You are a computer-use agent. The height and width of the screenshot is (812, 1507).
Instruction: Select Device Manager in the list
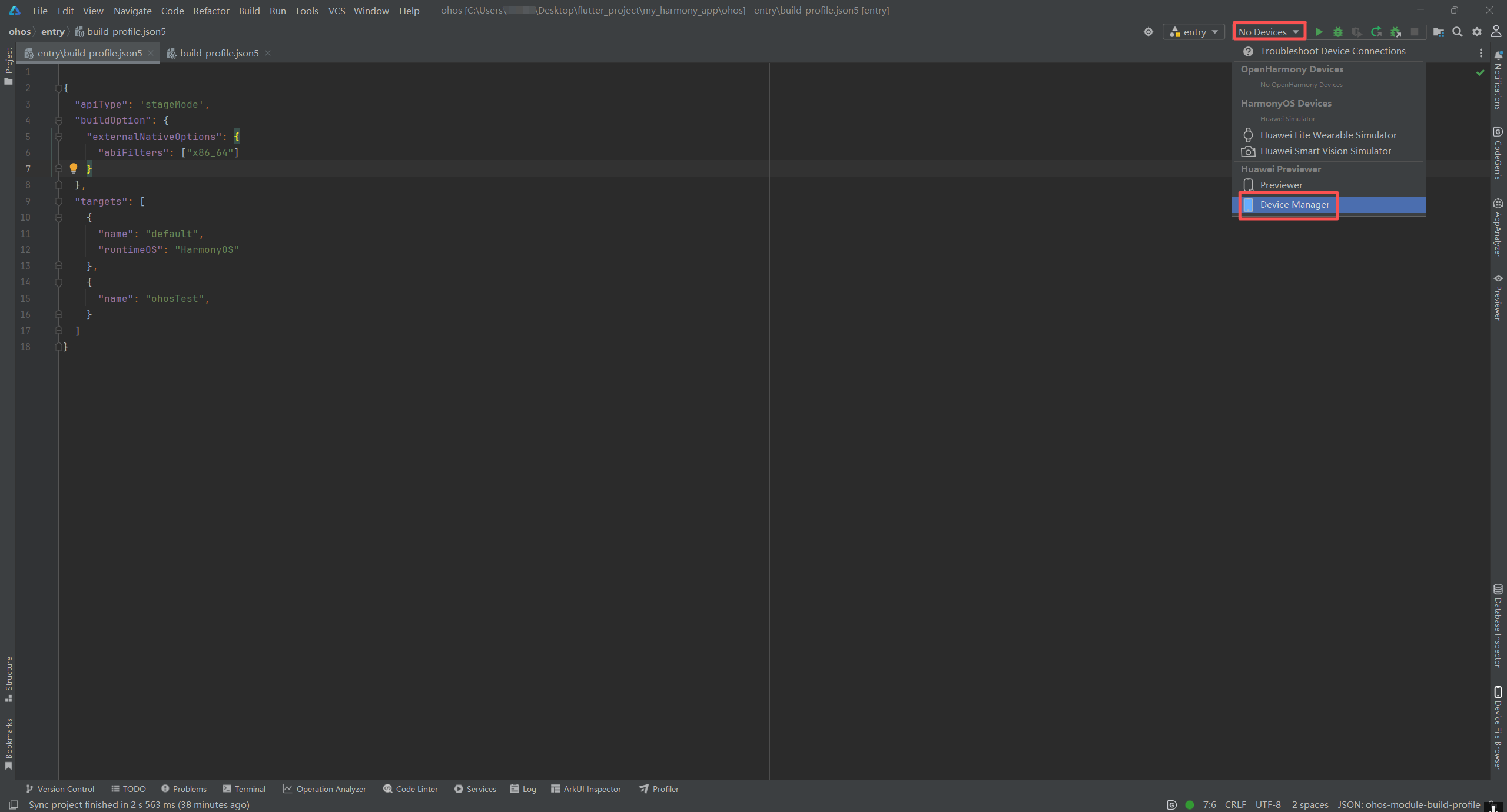click(1294, 205)
